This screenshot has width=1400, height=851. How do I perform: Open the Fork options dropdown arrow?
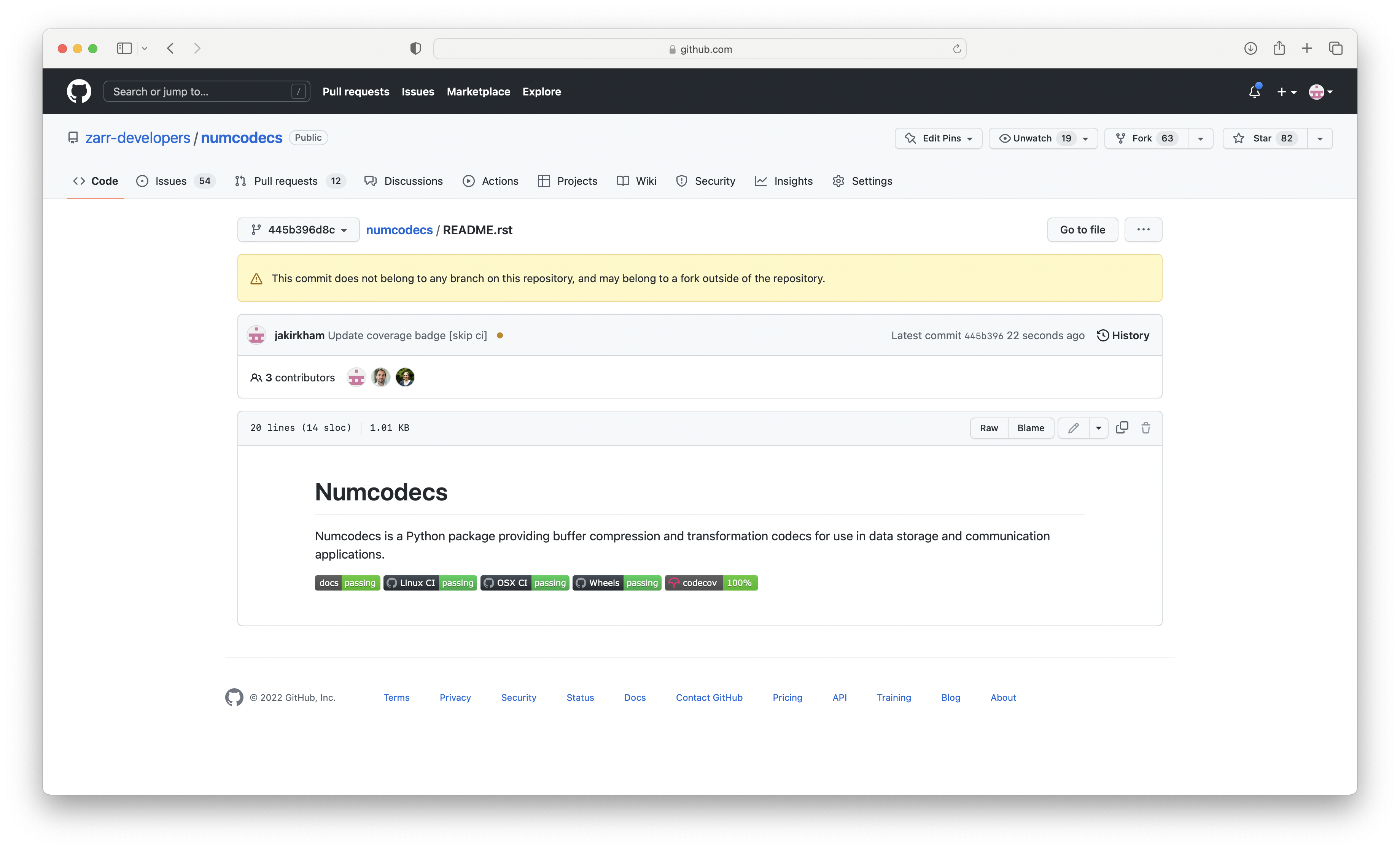tap(1200, 138)
